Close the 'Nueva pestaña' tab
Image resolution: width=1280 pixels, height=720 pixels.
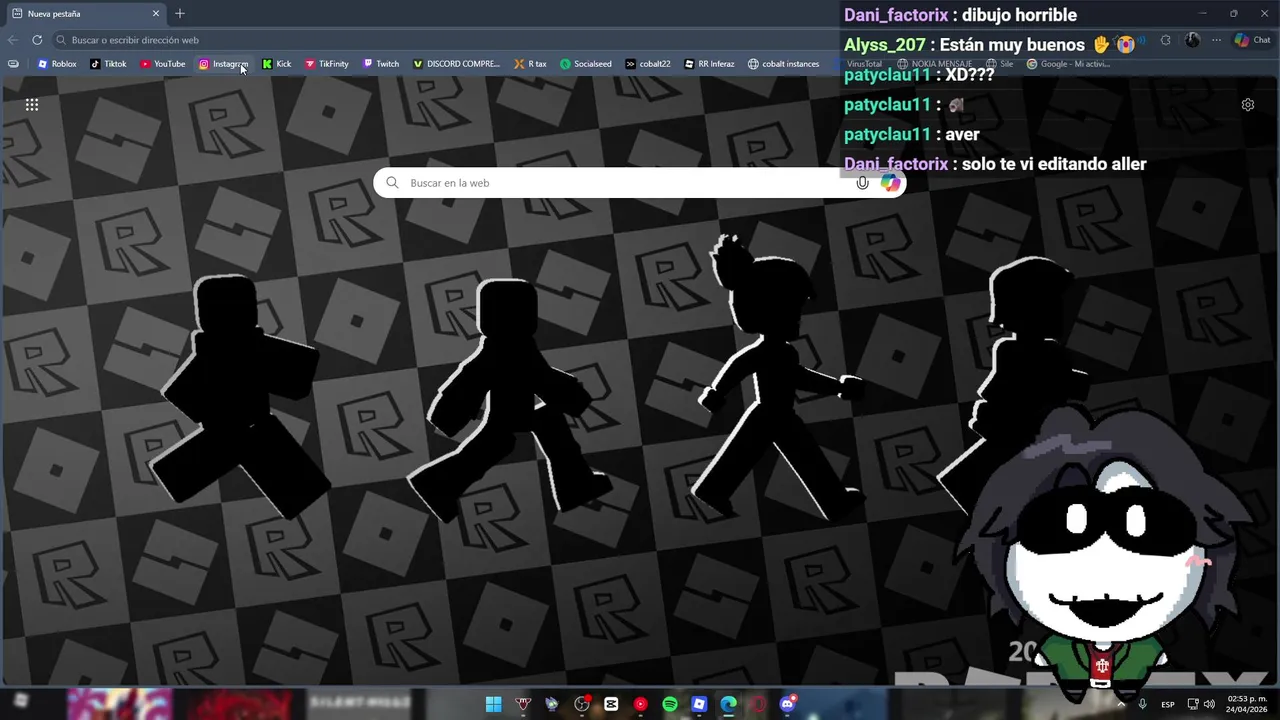[156, 14]
